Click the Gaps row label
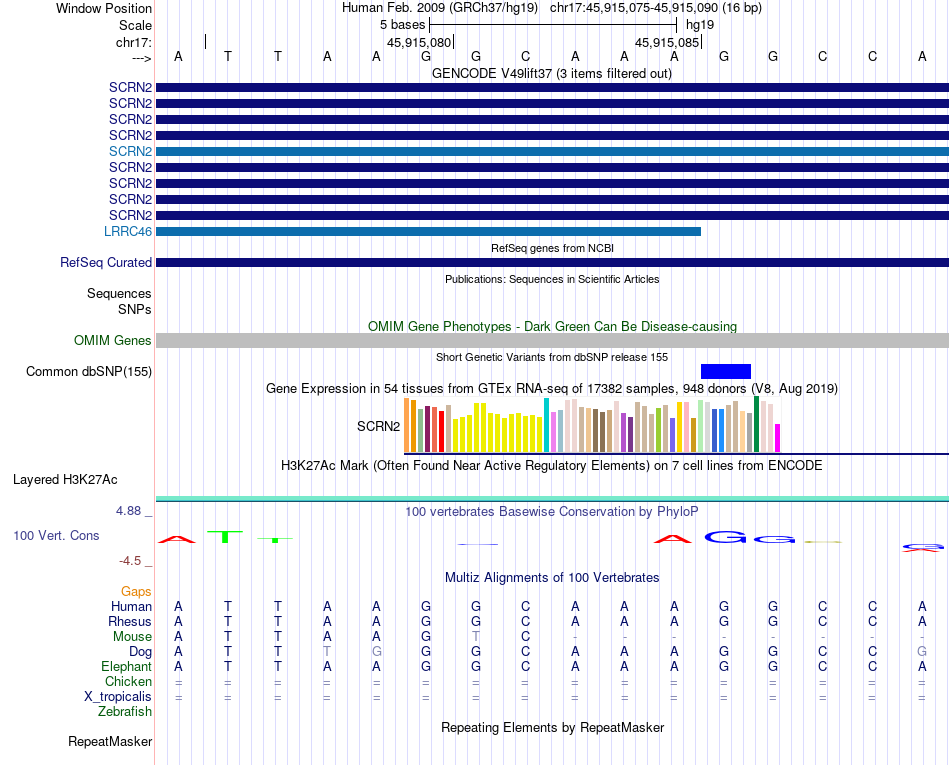 pyautogui.click(x=136, y=591)
